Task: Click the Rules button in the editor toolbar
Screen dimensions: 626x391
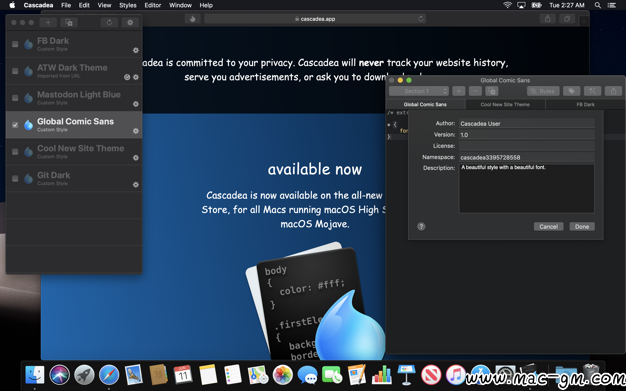Action: click(543, 91)
